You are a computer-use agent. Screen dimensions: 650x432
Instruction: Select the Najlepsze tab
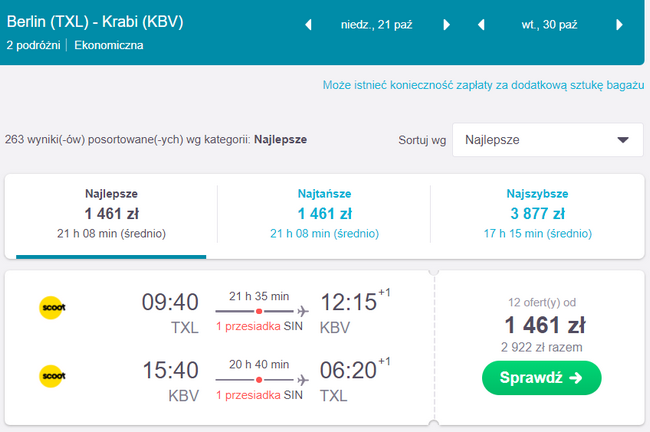pyautogui.click(x=111, y=214)
